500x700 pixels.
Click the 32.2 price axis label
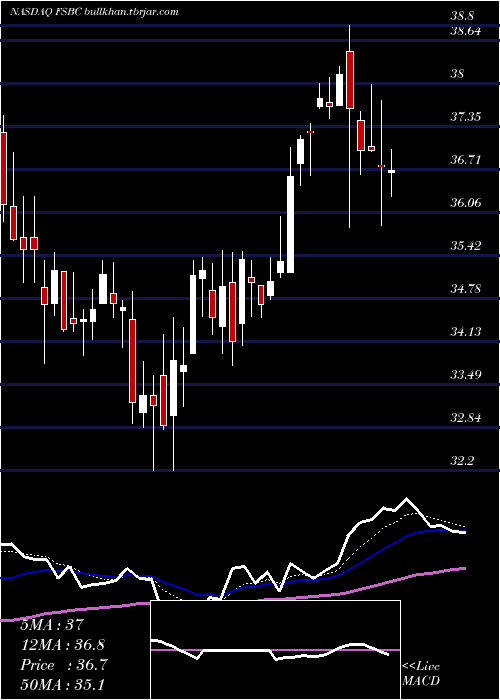(462, 461)
